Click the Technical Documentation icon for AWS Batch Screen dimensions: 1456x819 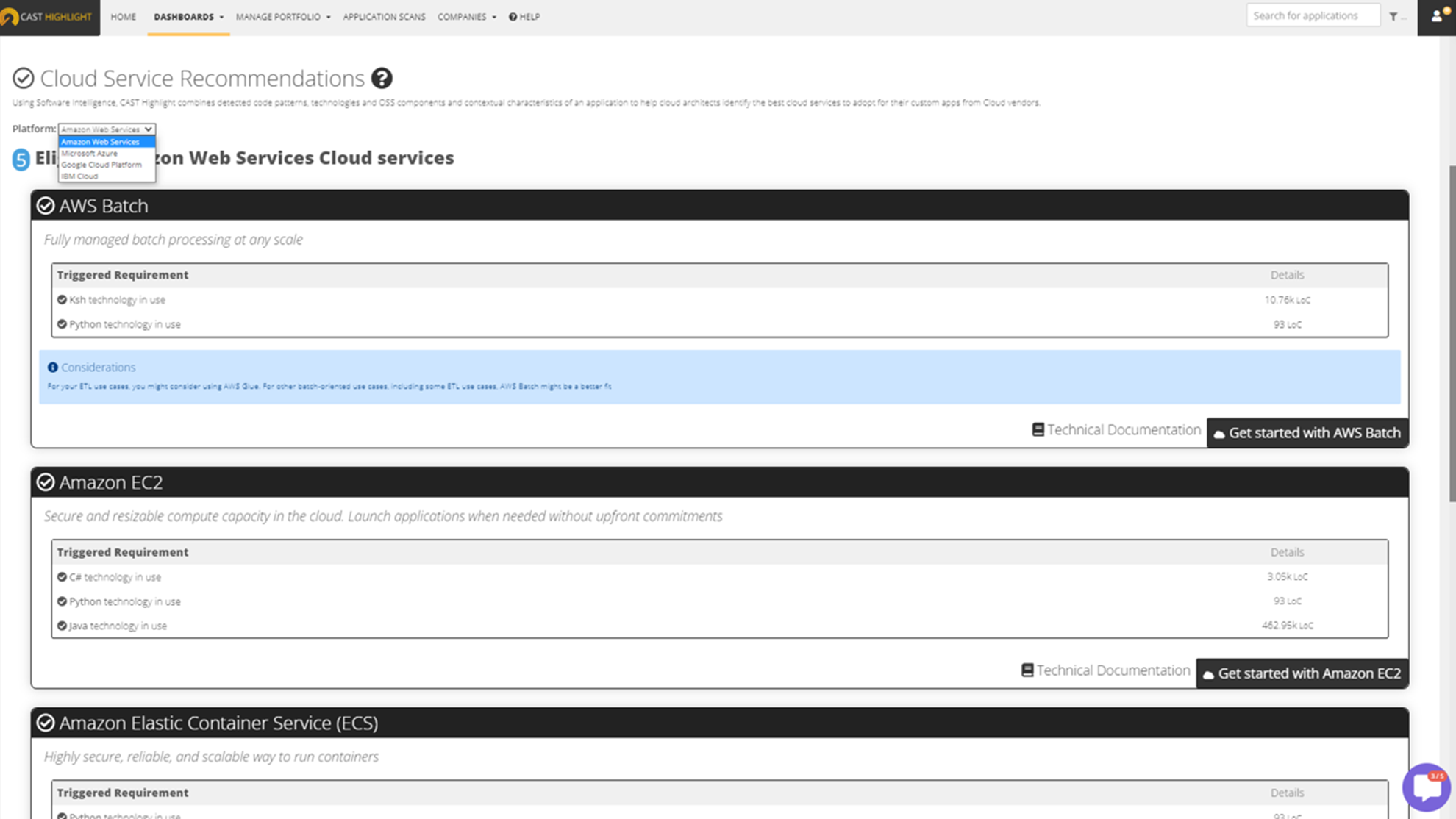point(1037,429)
